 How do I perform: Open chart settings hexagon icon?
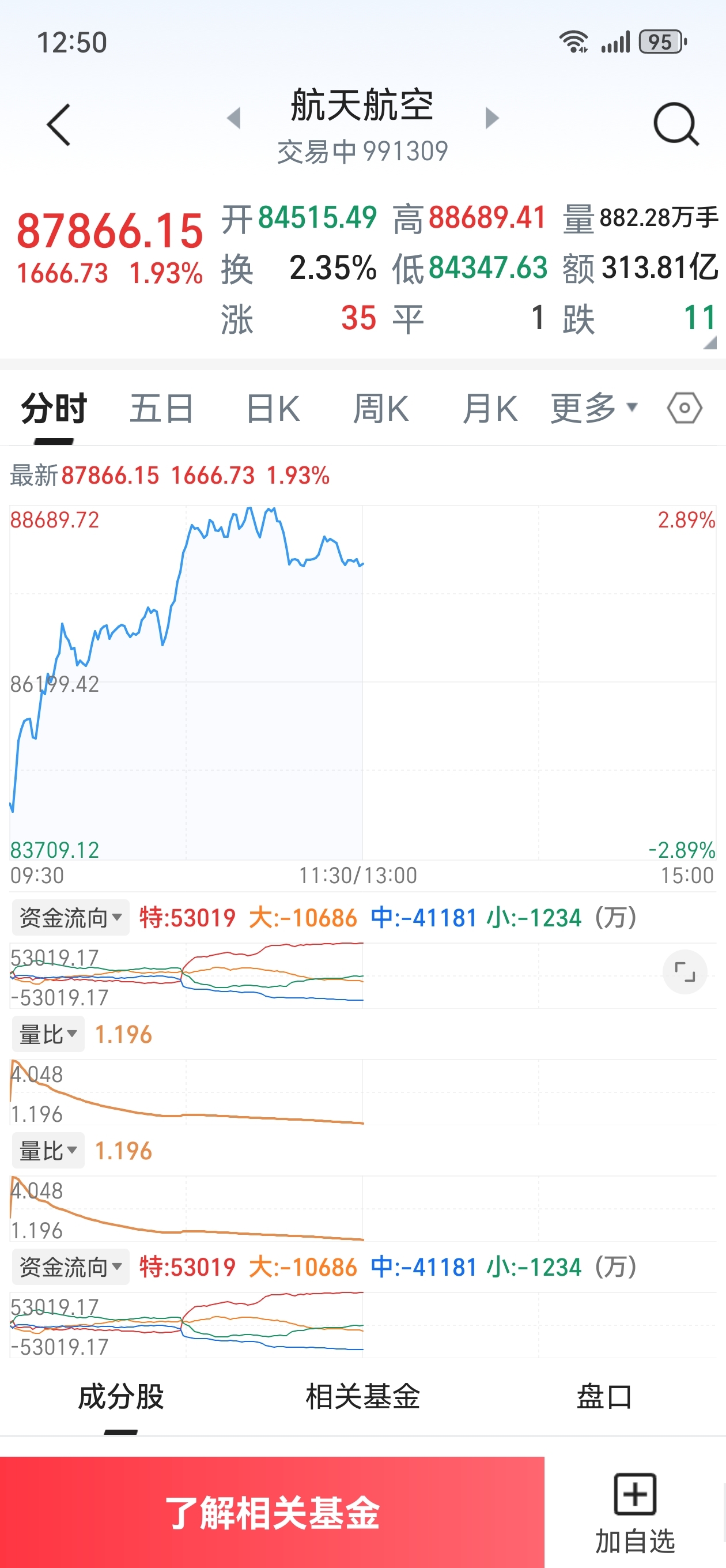click(x=685, y=409)
